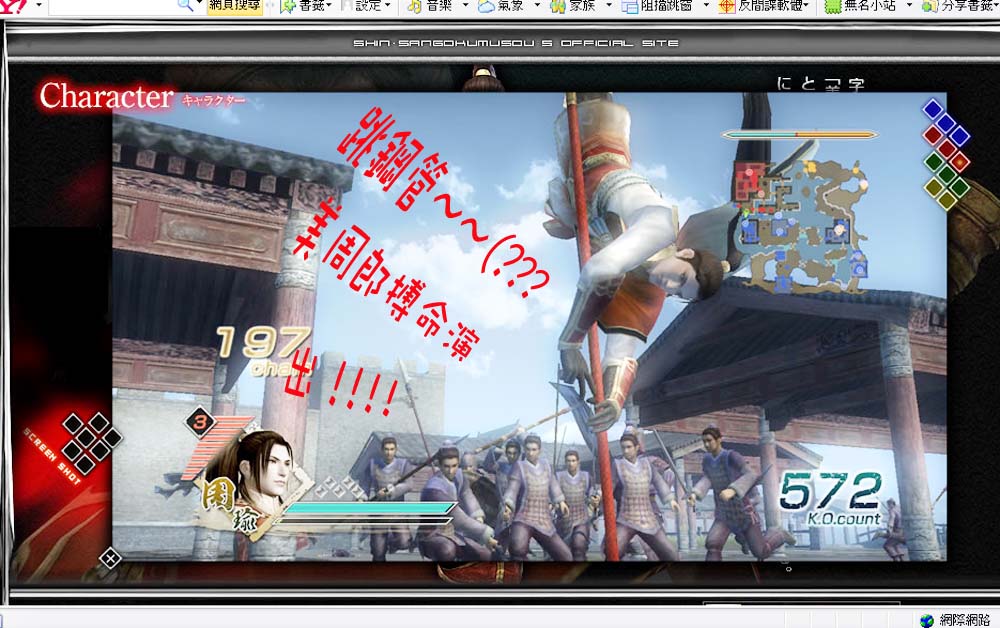Expand the 書籤 dropdown arrow
Screen dimensions: 1000x628
tap(329, 5)
